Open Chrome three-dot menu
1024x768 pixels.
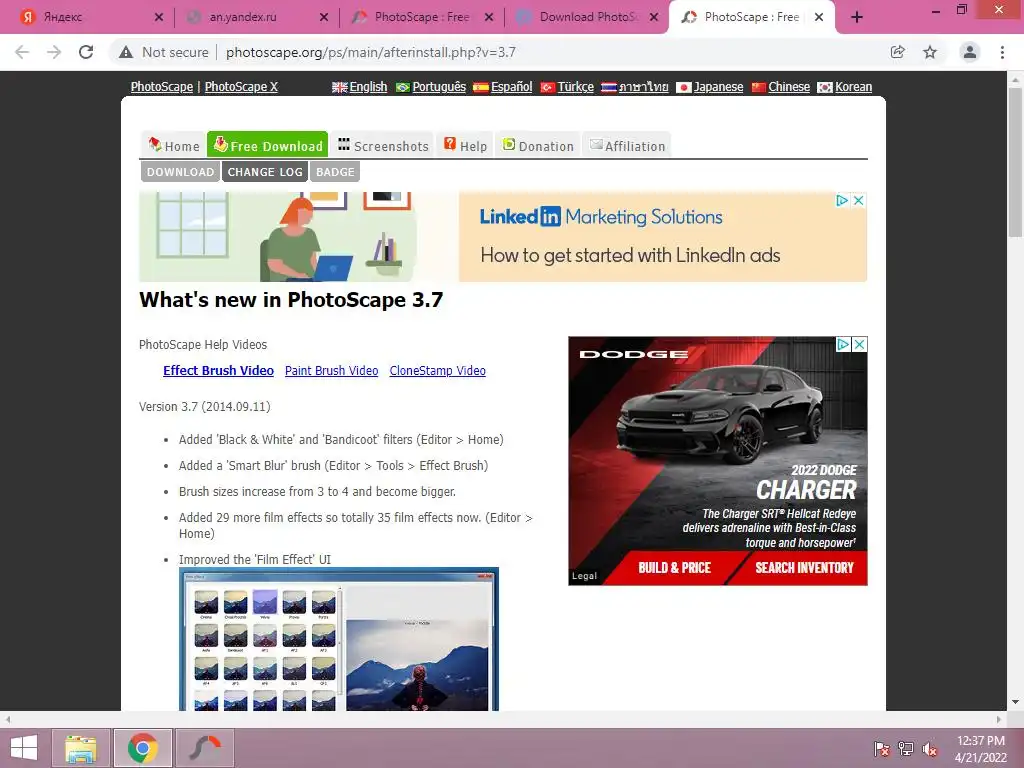[x=1002, y=52]
